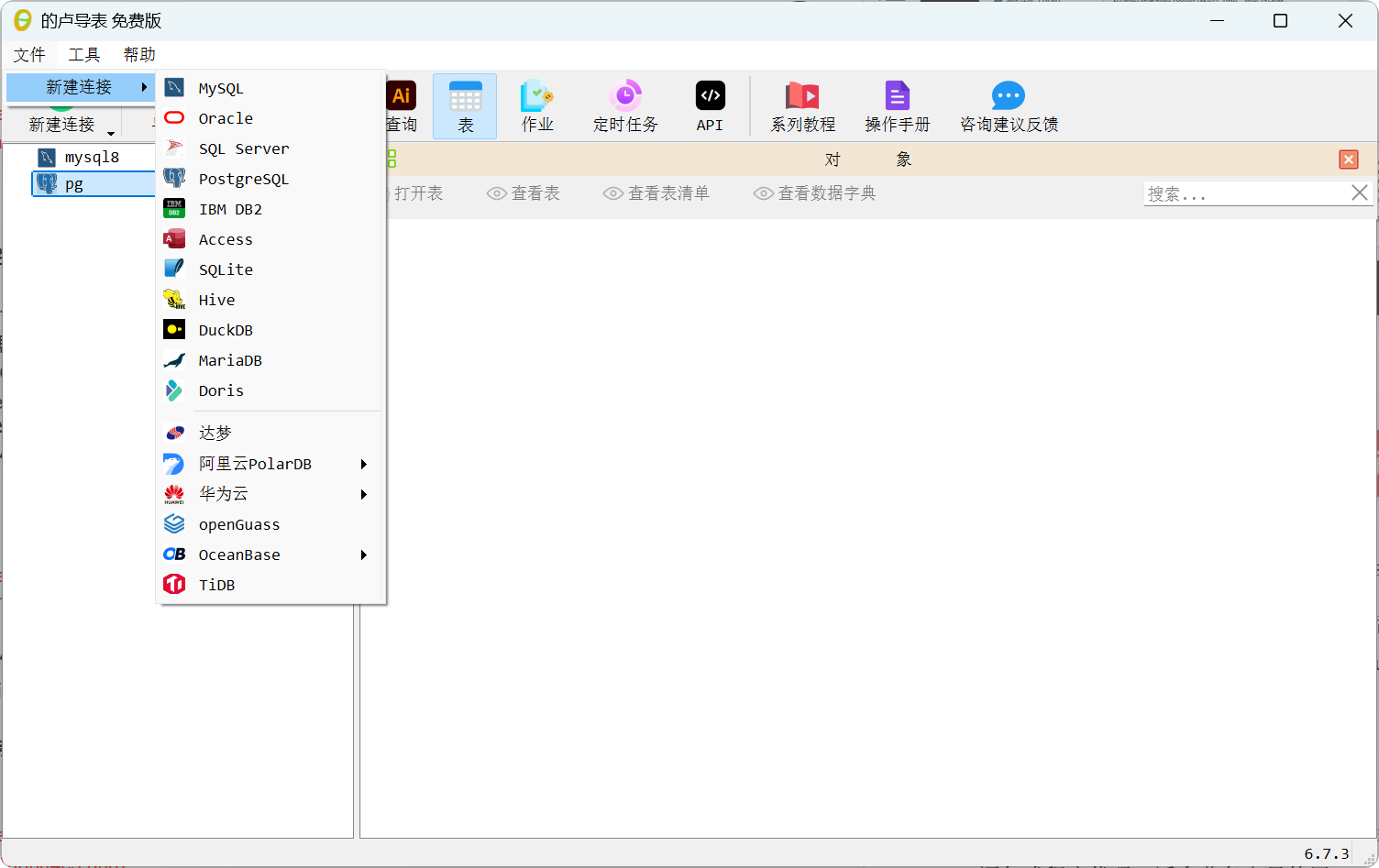The height and width of the screenshot is (868, 1379).
Task: Open the 文件 menu
Action: pos(29,54)
